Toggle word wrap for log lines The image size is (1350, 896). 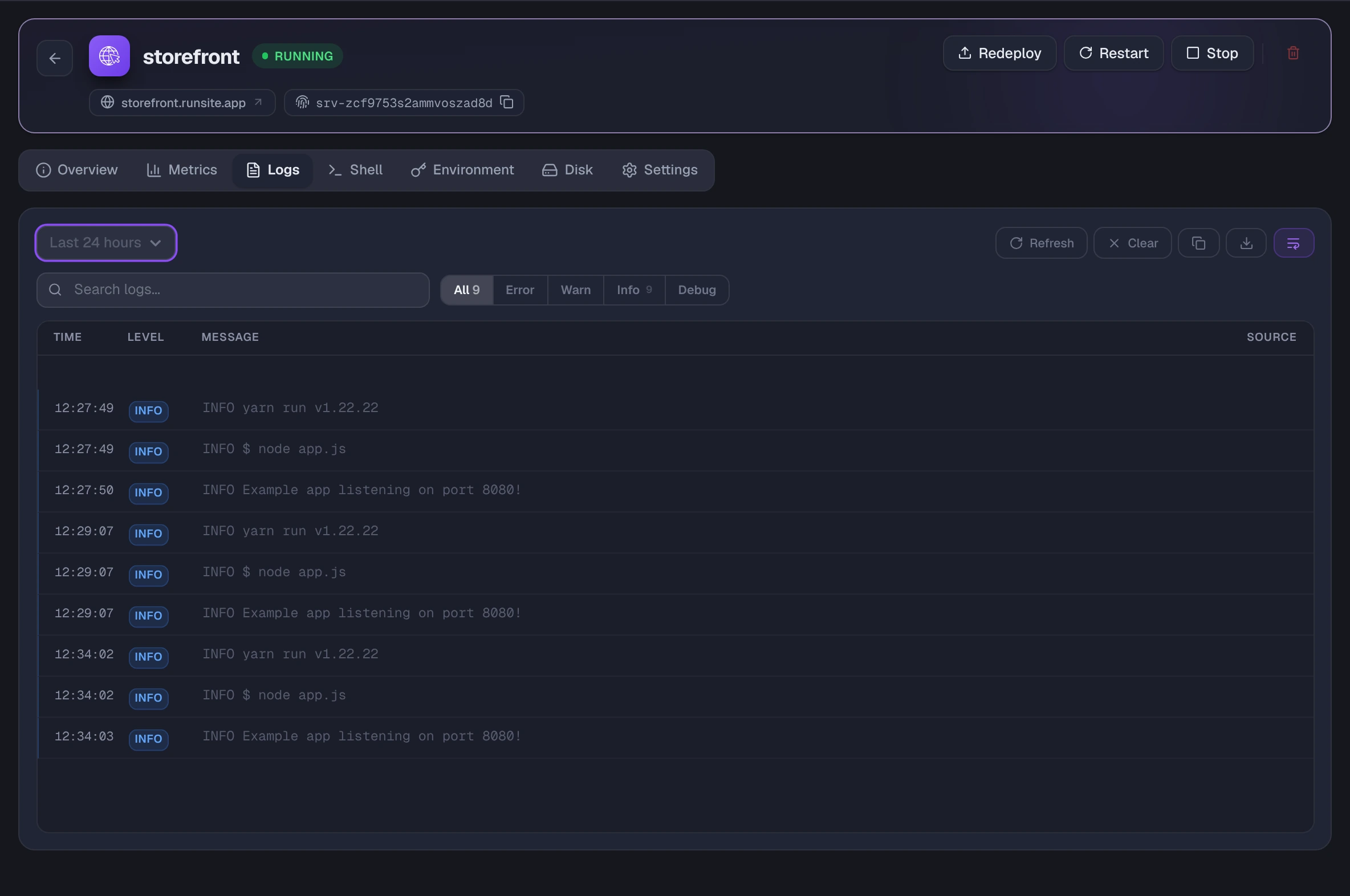click(1294, 243)
